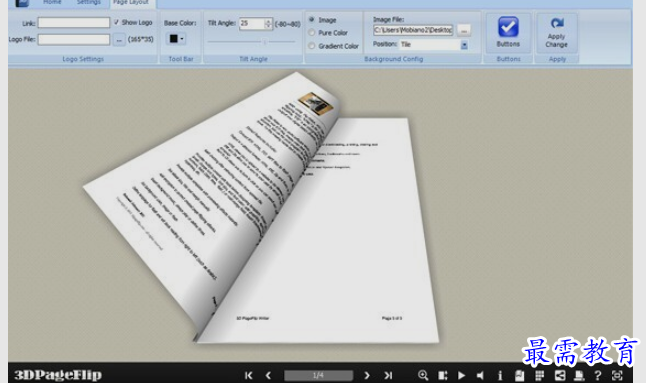
Task: Select the Image background radio button
Action: pos(312,20)
